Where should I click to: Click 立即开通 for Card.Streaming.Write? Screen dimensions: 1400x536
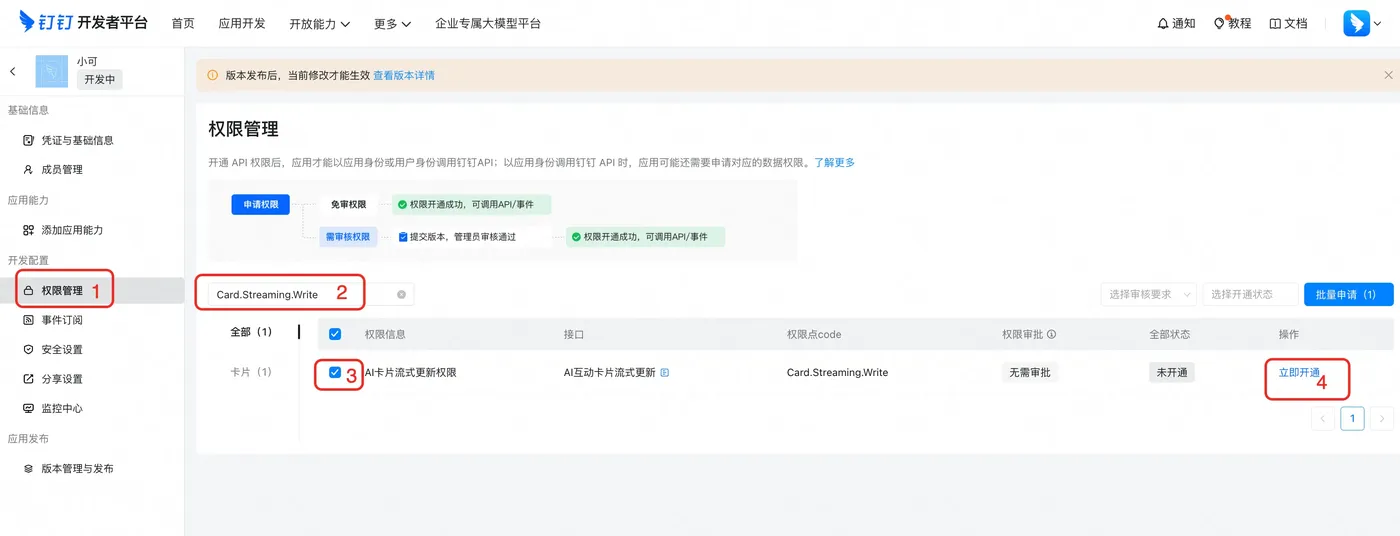pyautogui.click(x=1299, y=372)
